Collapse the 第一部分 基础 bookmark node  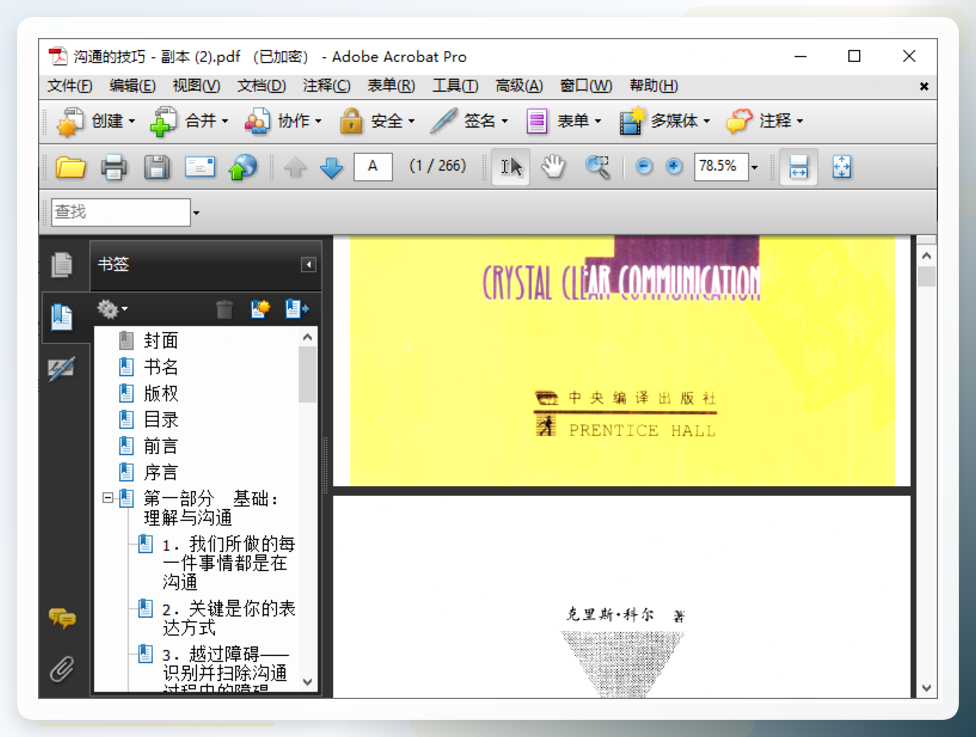pos(108,498)
